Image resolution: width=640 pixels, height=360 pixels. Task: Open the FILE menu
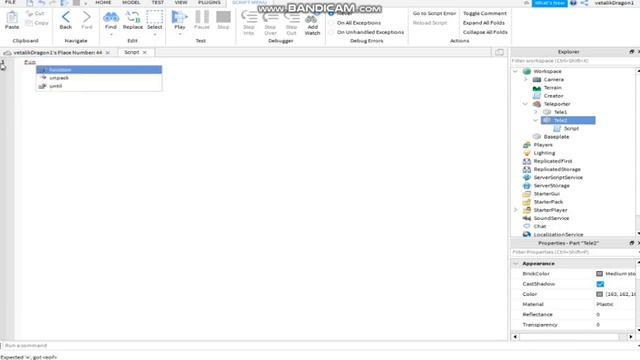[x=10, y=2]
